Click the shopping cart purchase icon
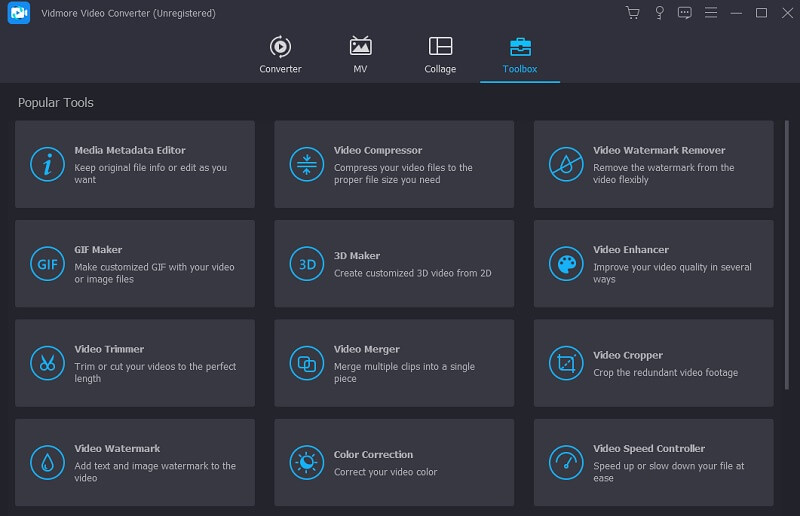The height and width of the screenshot is (516, 800). (x=632, y=13)
